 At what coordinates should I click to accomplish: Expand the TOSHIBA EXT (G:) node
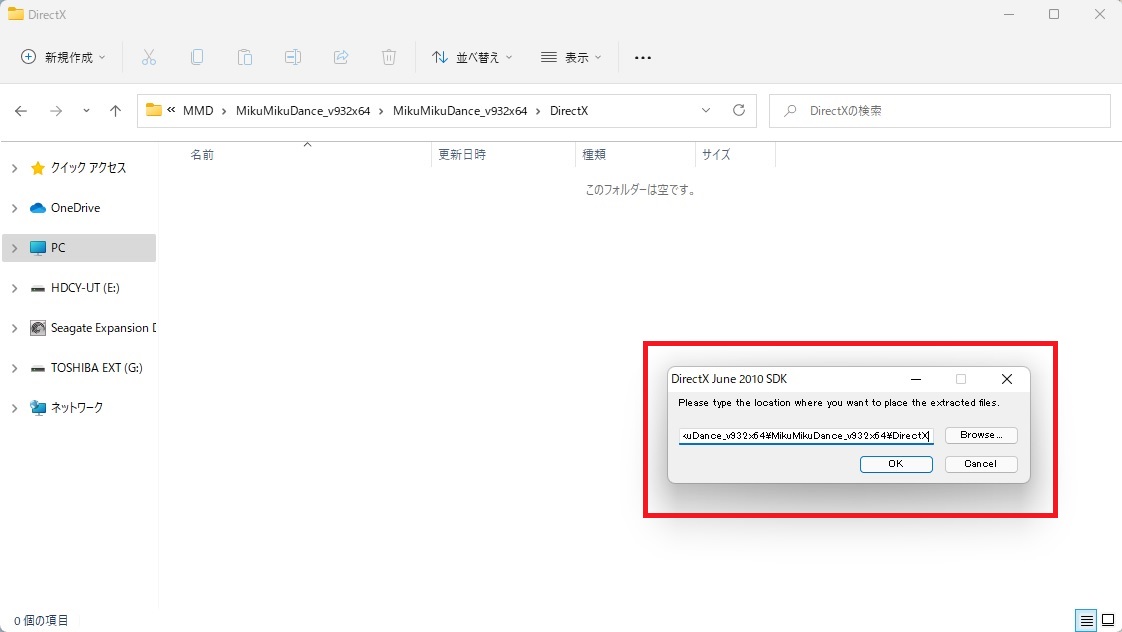point(14,368)
